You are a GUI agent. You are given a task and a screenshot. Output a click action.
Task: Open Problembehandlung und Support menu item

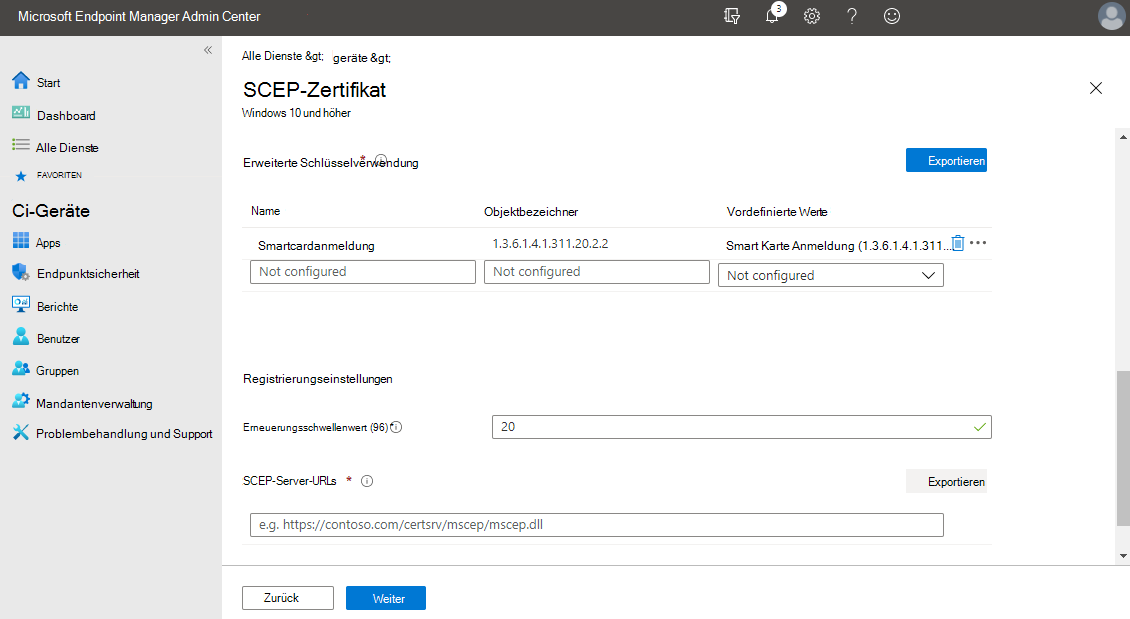[124, 434]
